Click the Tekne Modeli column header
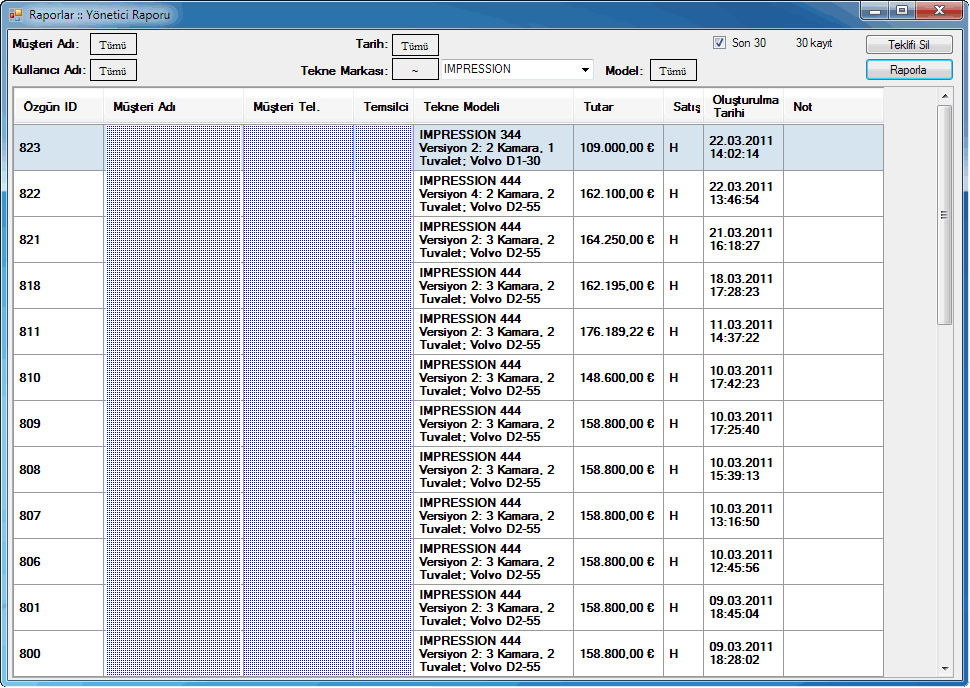Viewport: 970px width, 688px height. (x=493, y=106)
